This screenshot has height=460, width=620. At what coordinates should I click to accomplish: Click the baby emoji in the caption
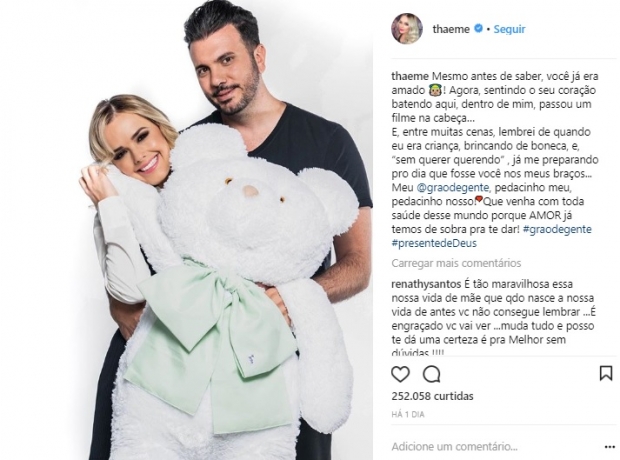point(434,90)
